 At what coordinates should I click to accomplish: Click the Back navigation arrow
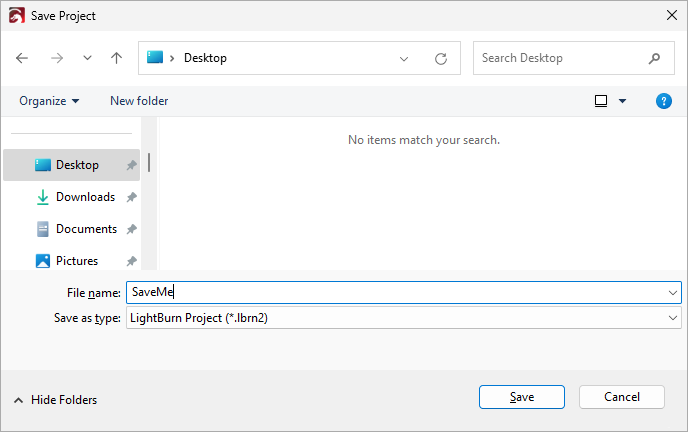click(23, 58)
